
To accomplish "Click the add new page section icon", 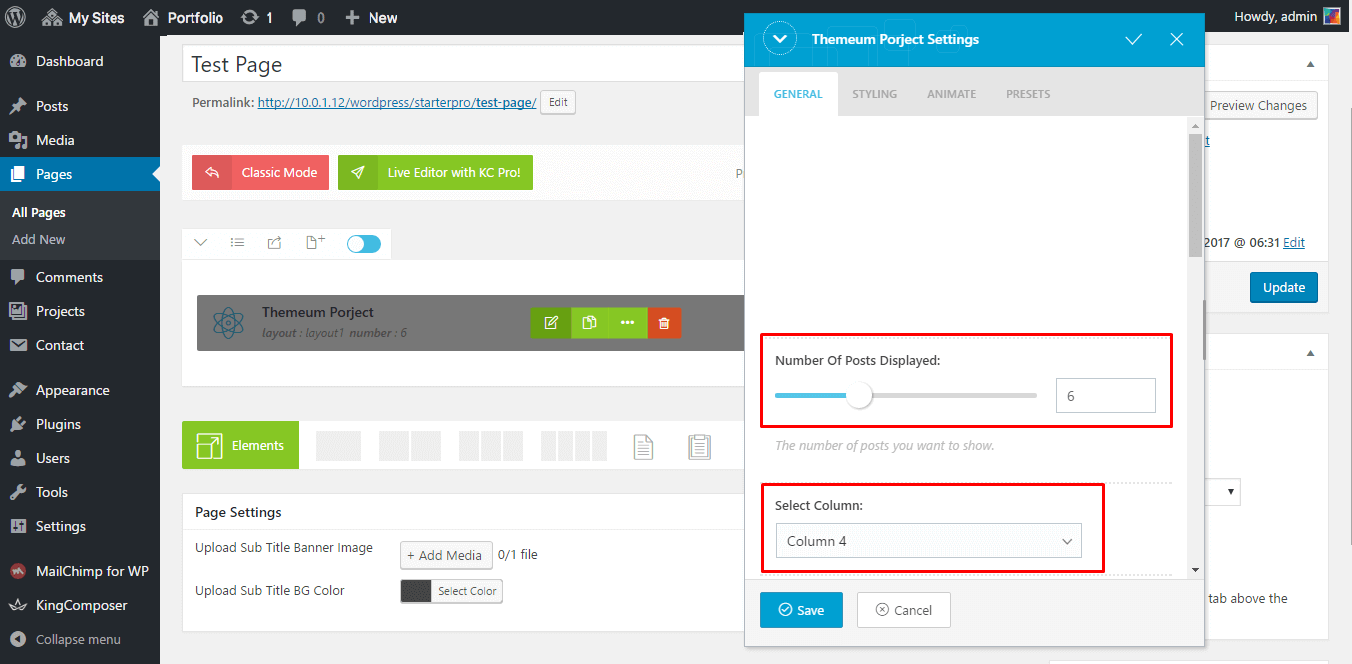I will coord(315,243).
